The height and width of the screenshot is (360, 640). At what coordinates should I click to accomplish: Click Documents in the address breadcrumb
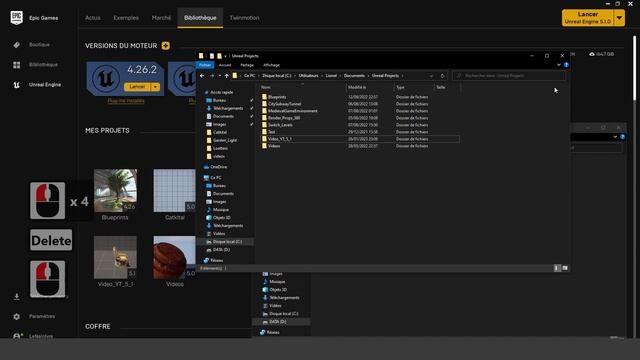coord(354,76)
